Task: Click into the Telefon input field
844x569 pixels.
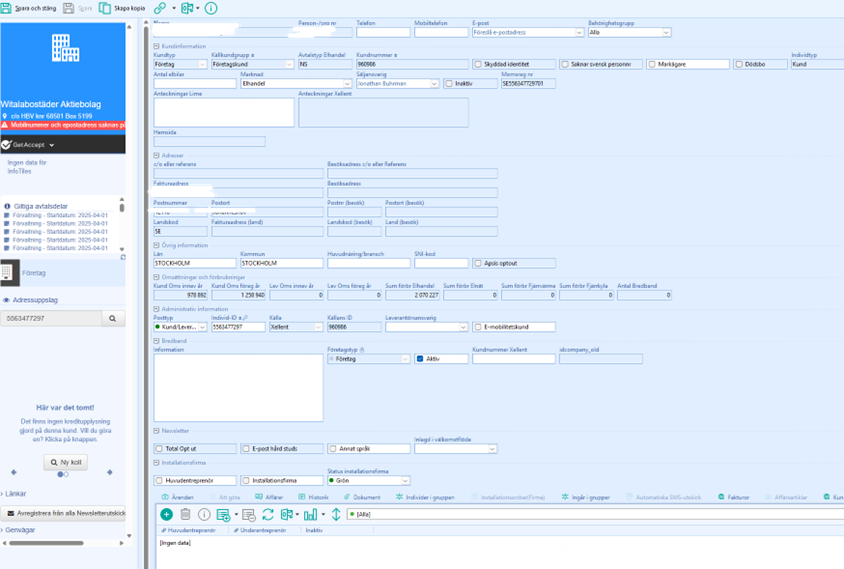Action: pos(383,32)
